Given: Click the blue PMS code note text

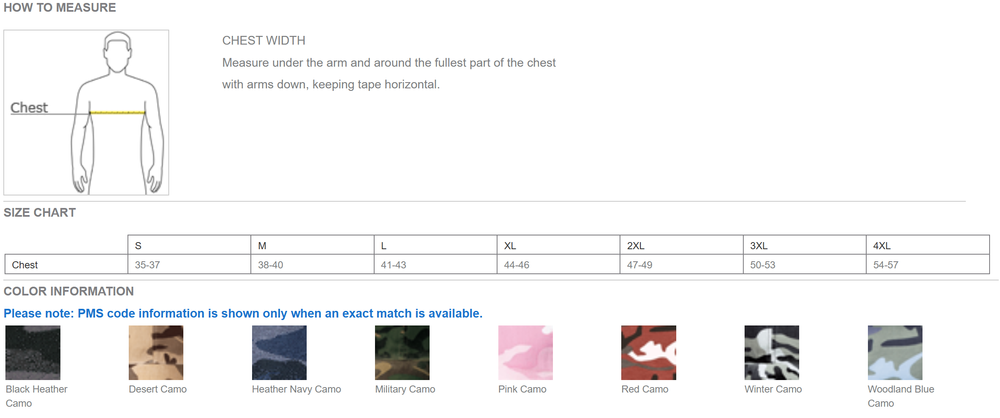Looking at the screenshot, I should [243, 313].
